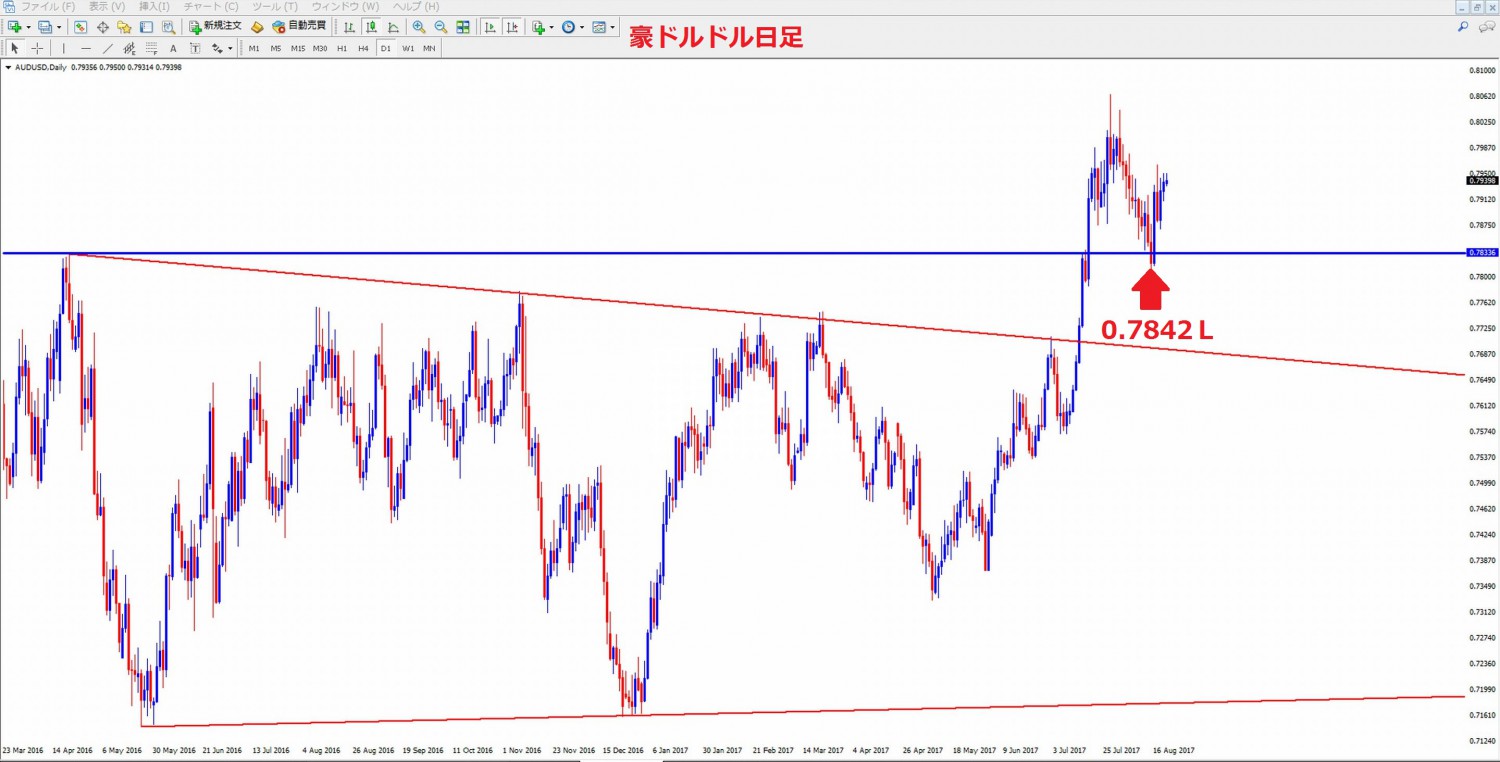Open the MetaEditor book icon
The image size is (1500, 762).
click(257, 27)
